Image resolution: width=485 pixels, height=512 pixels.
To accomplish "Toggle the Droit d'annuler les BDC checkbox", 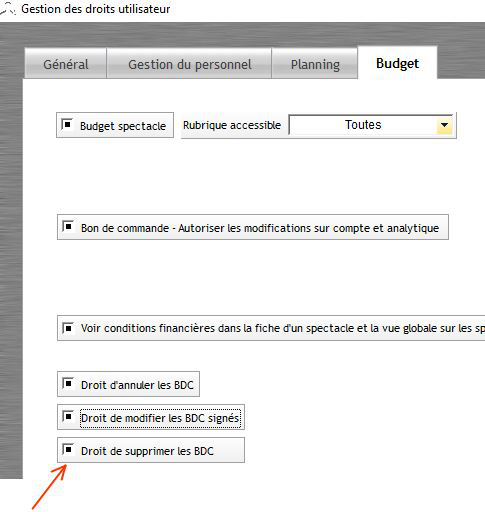I will pos(68,384).
